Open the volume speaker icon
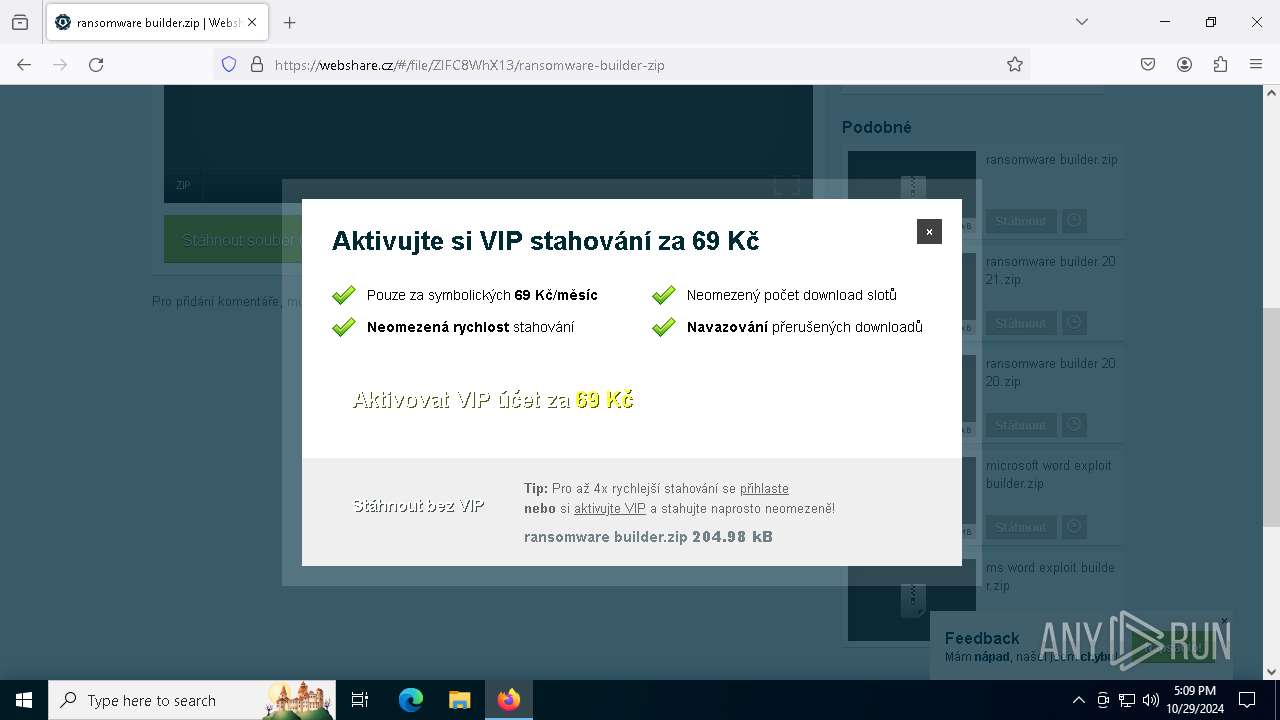Screen dimensions: 1280x720 click(1150, 700)
